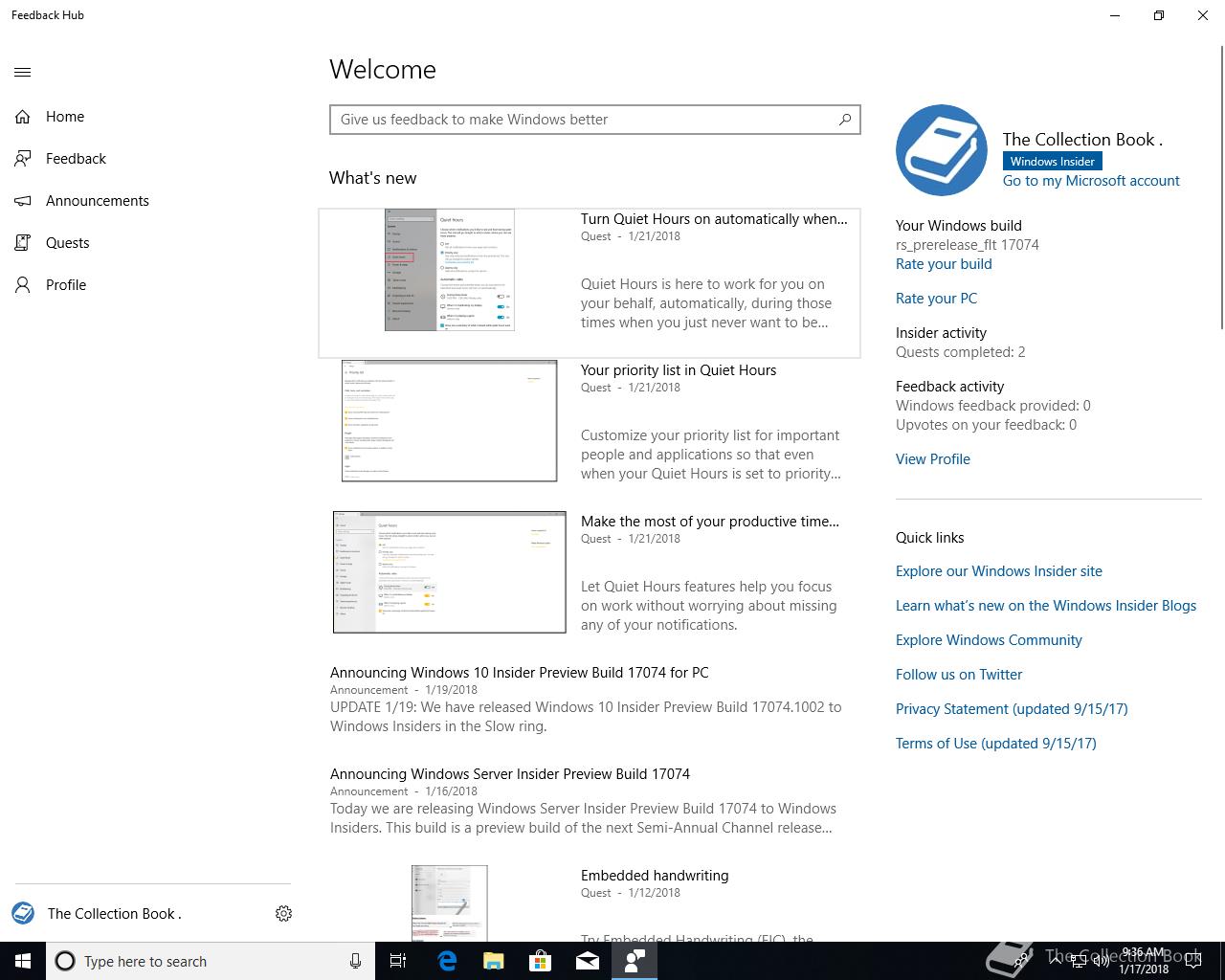Open settings via the gear icon
The image size is (1225, 980).
tap(283, 914)
